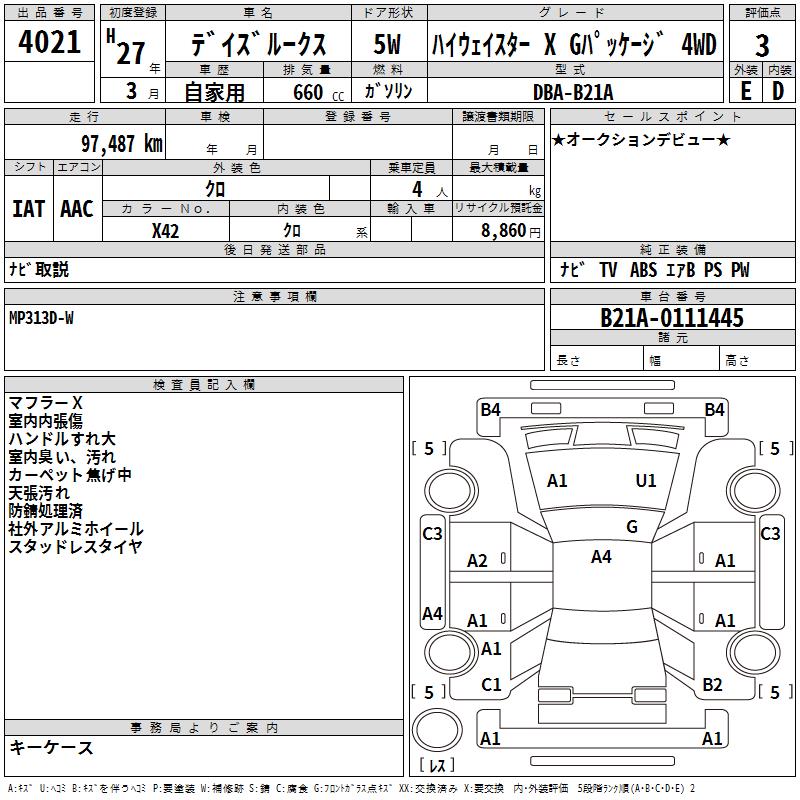Screen dimensions: 800x800
Task: Click the マフラーX inspector note
Action: coord(45,403)
